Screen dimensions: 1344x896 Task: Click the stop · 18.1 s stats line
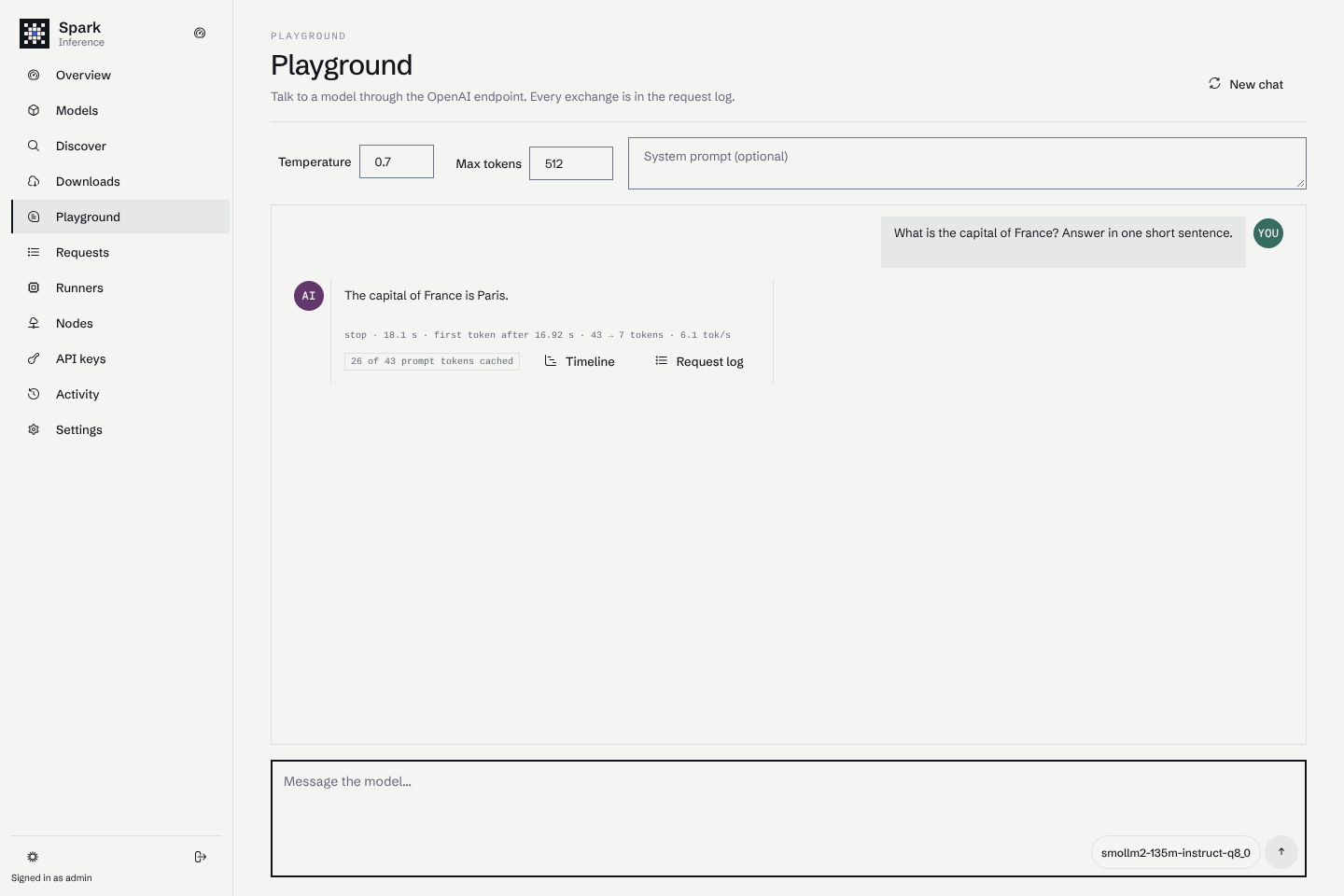click(538, 335)
